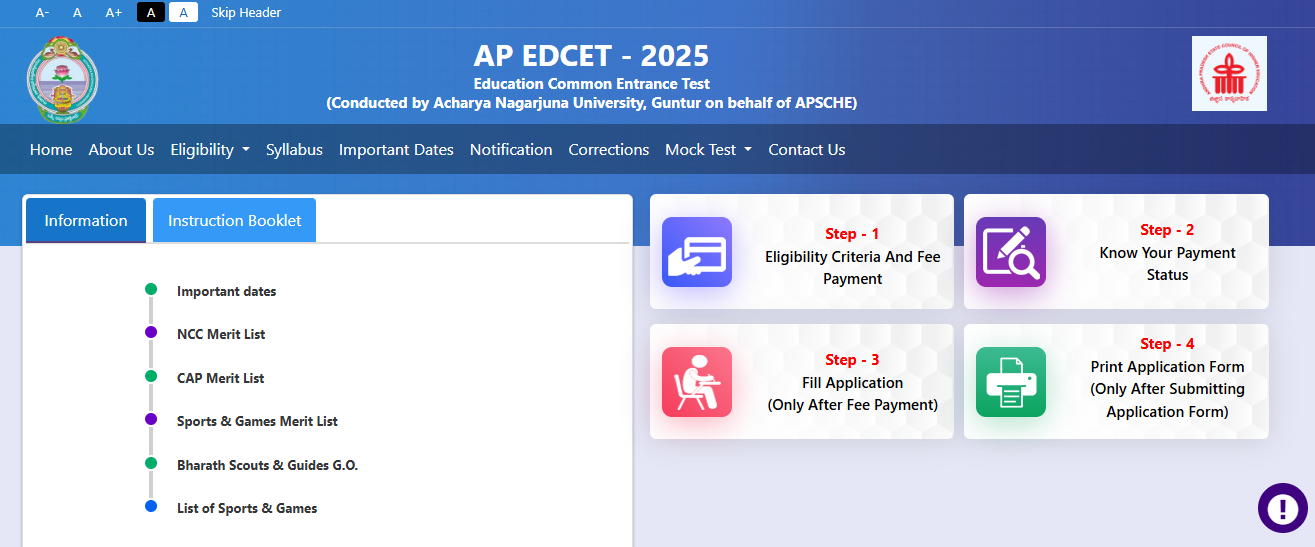Click the Skip Header link
Image resolution: width=1315 pixels, height=547 pixels.
(246, 13)
